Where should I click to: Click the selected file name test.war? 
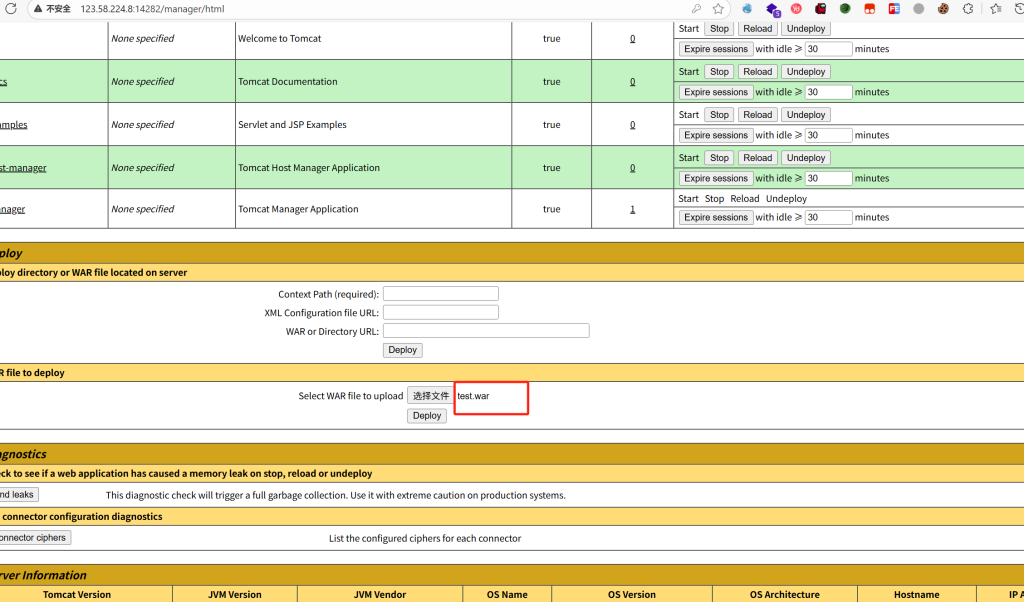473,396
